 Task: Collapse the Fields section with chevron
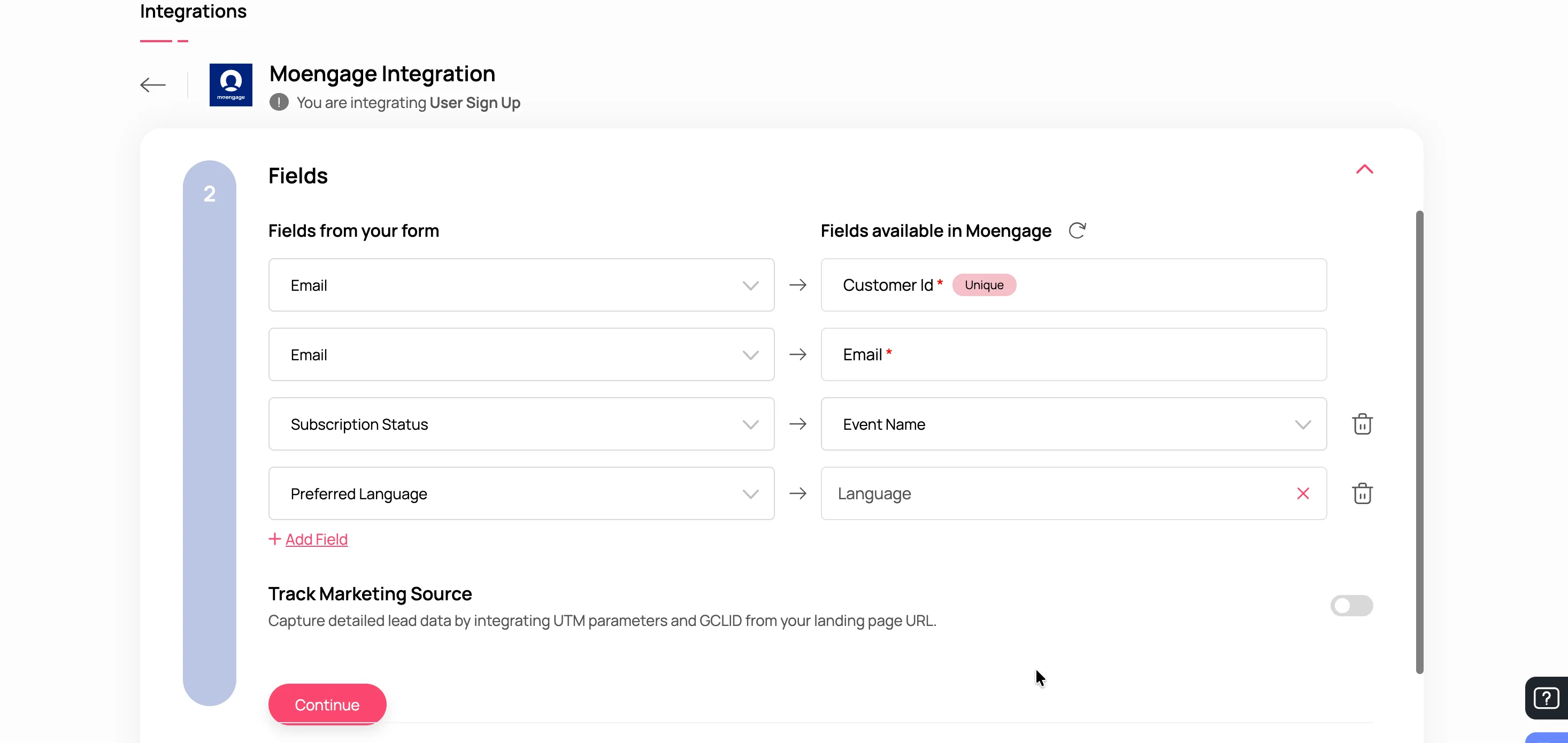(1364, 169)
